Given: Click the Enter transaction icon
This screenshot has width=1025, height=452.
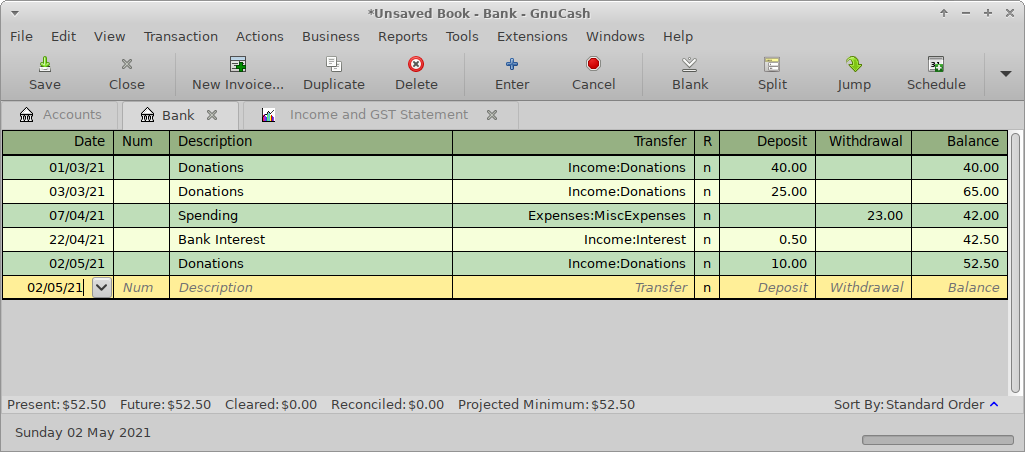Looking at the screenshot, I should (512, 64).
